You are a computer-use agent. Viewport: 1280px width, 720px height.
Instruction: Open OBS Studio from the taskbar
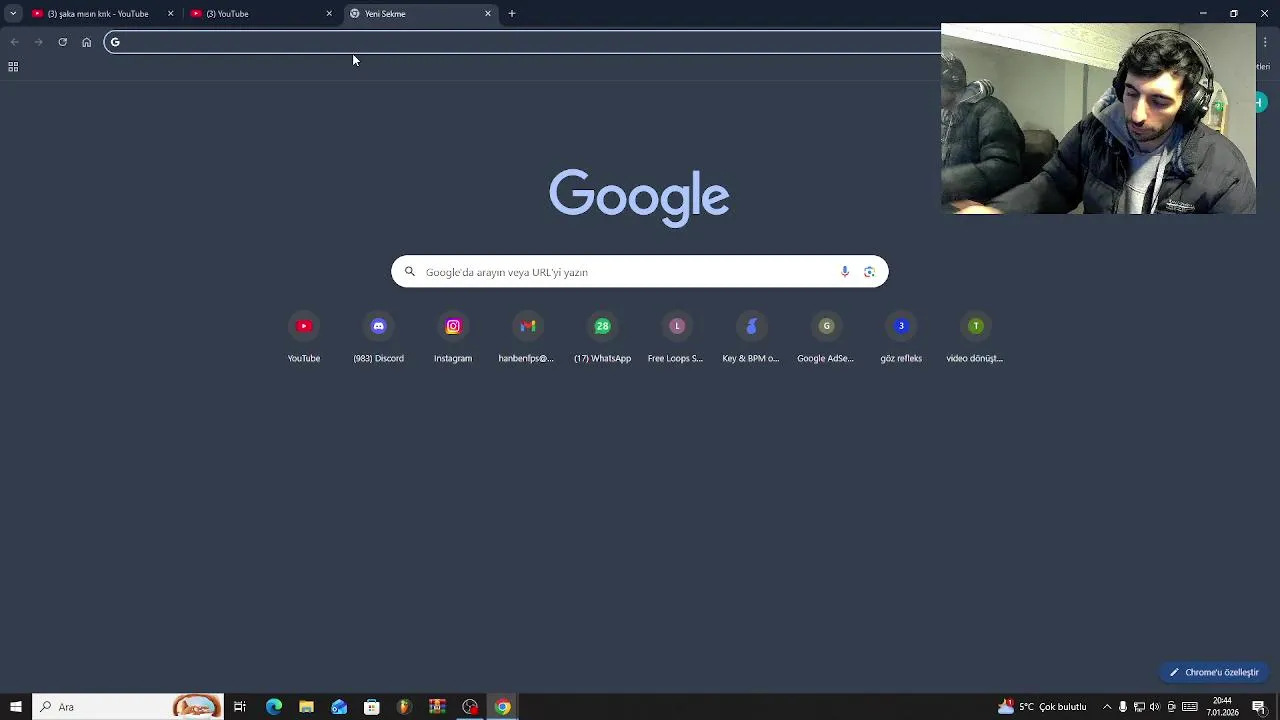470,707
